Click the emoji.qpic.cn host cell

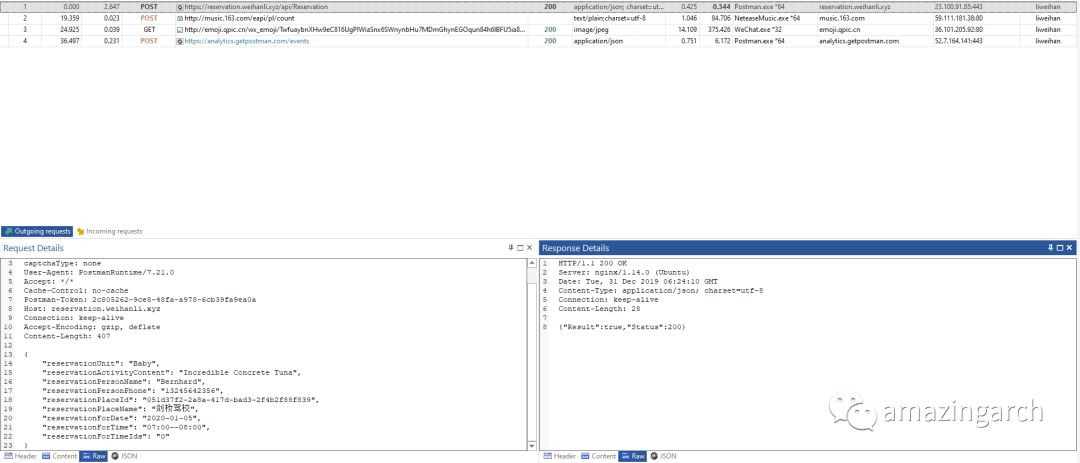pos(842,30)
